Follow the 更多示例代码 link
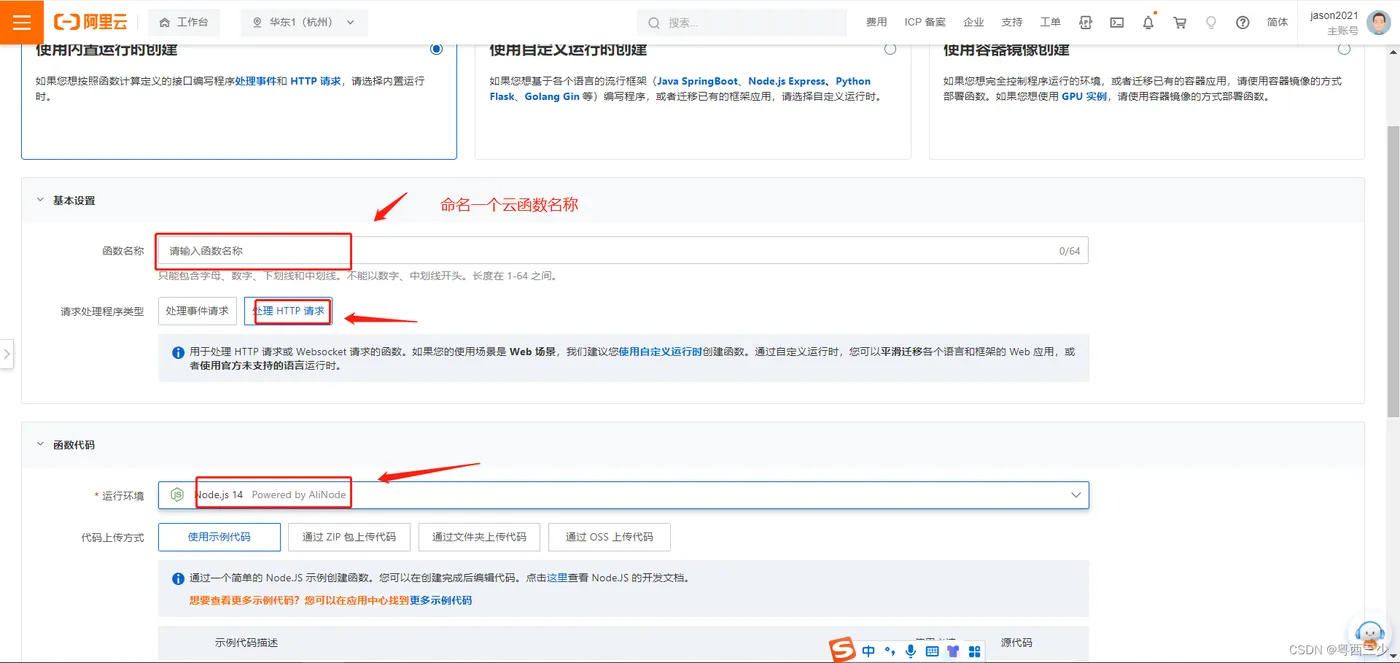The image size is (1400, 663). click(x=441, y=601)
